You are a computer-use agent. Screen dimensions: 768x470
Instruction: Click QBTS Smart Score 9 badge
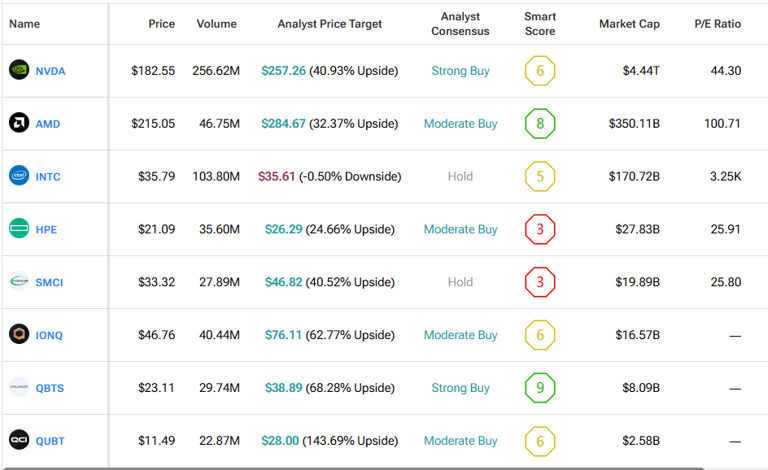tap(540, 388)
